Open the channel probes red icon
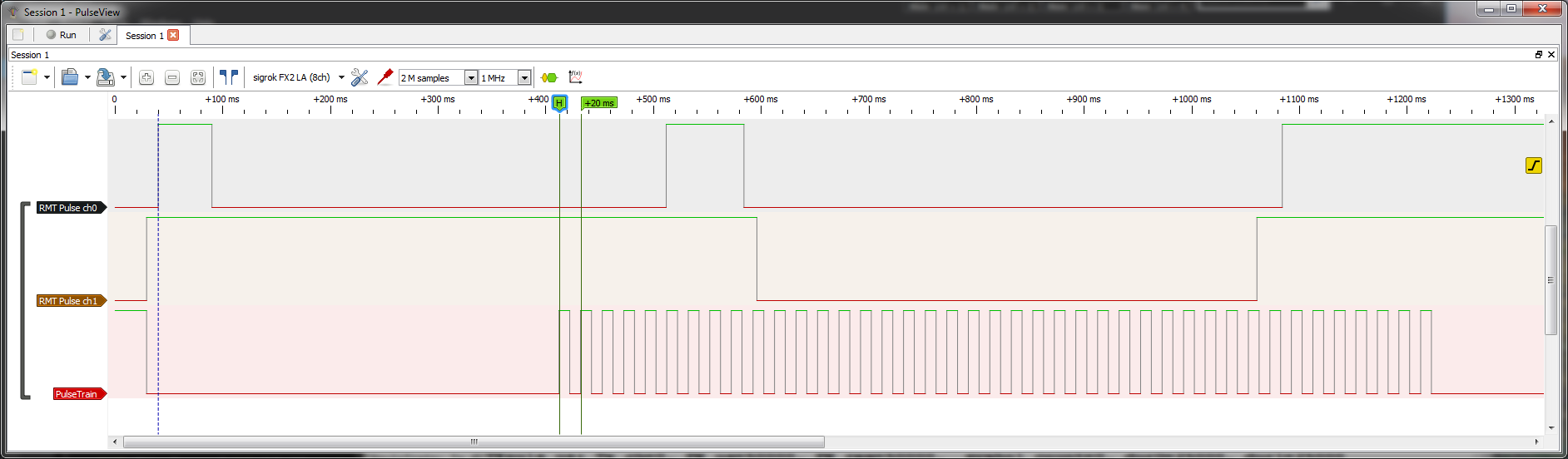This screenshot has width=1568, height=459. pos(385,77)
